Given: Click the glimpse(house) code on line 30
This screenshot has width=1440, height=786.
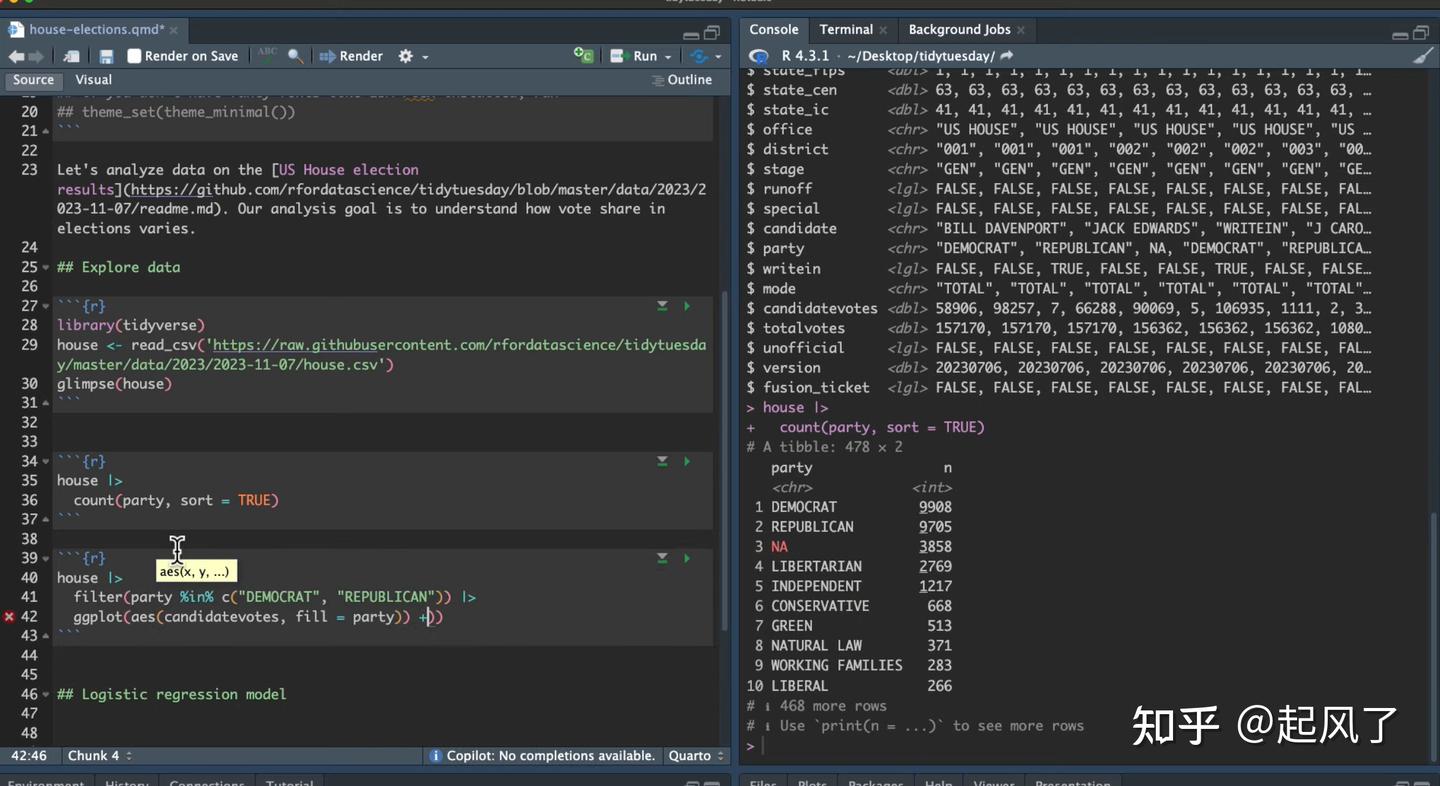Looking at the screenshot, I should coord(114,384).
